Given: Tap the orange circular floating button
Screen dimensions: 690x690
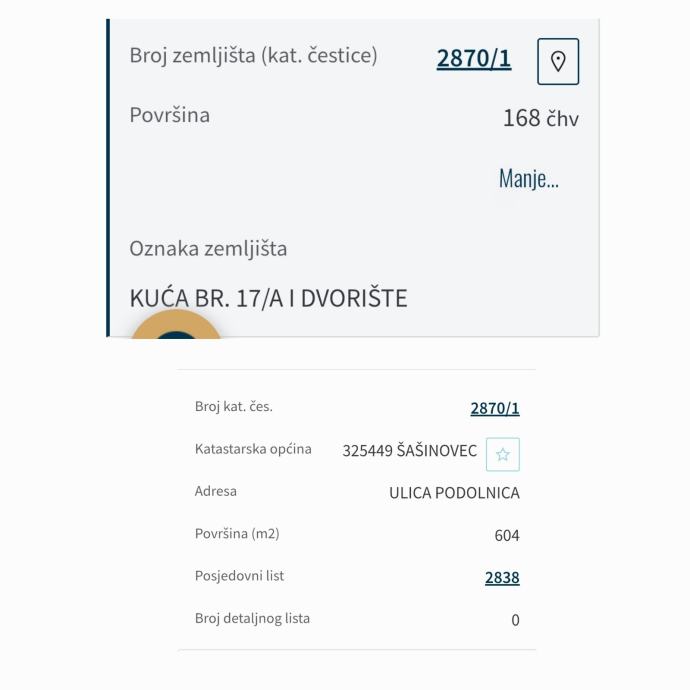Looking at the screenshot, I should coord(177,326).
